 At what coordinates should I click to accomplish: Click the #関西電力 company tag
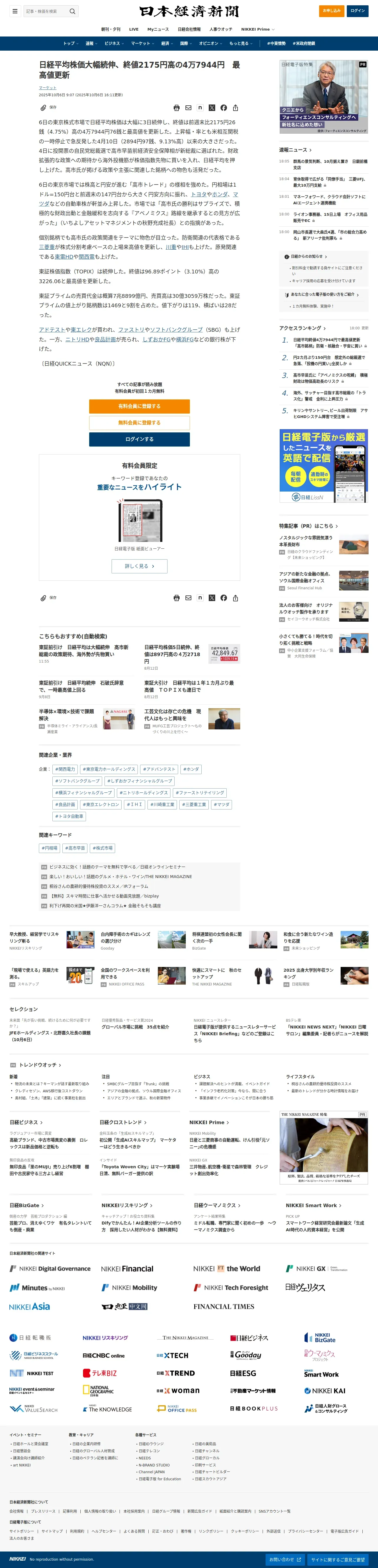(64, 769)
